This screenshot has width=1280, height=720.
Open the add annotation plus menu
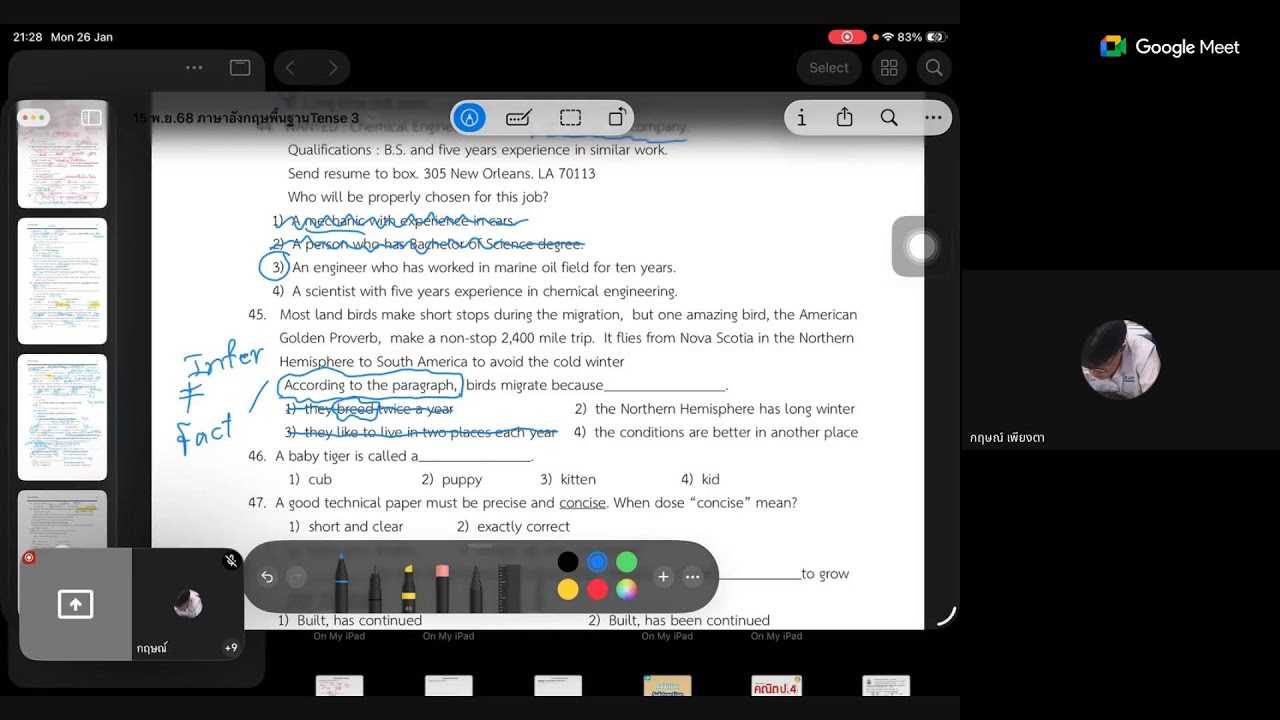[x=663, y=576]
